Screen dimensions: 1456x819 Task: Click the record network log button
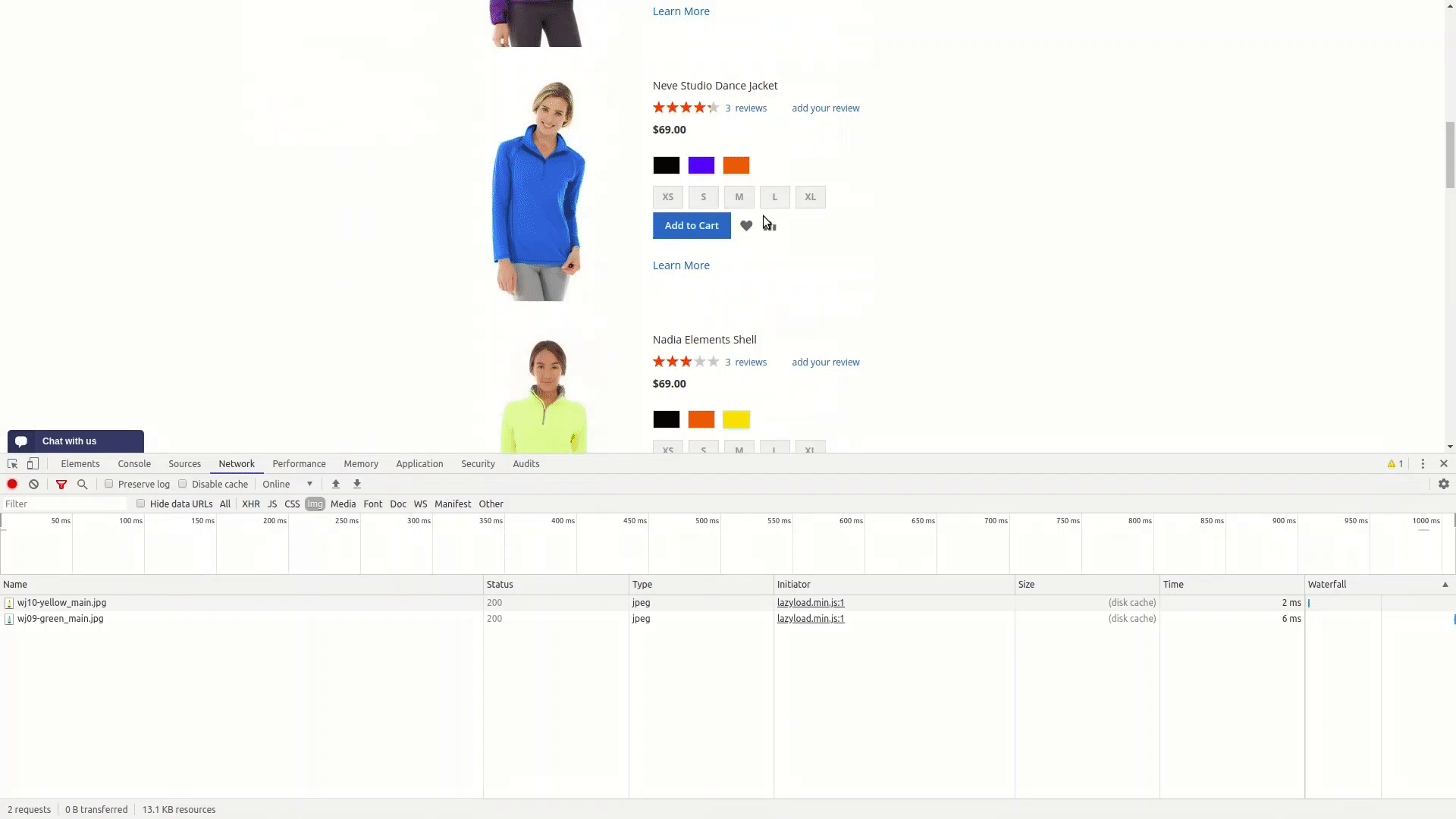12,484
